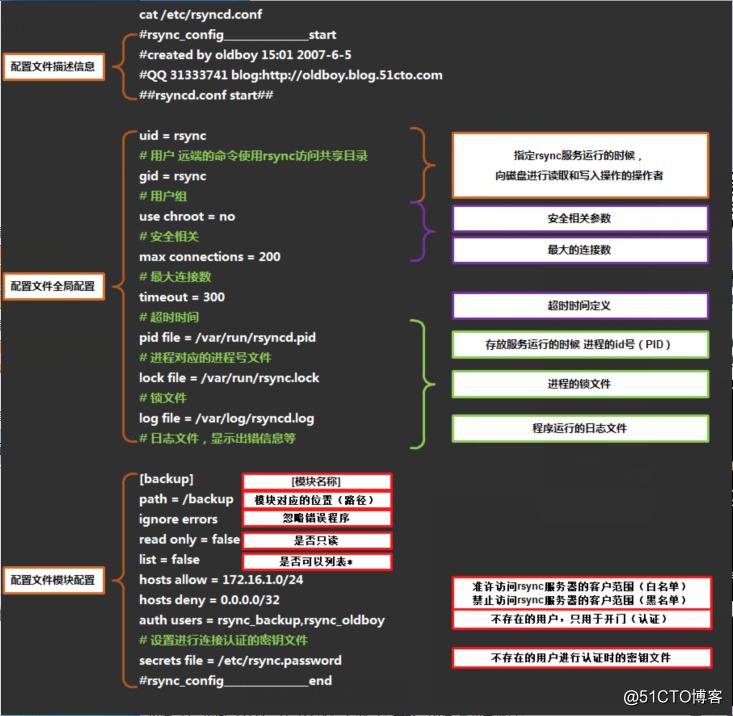Screen dimensions: 733x716
Task: Click the 'gid = rsync' line
Action: [x=172, y=176]
